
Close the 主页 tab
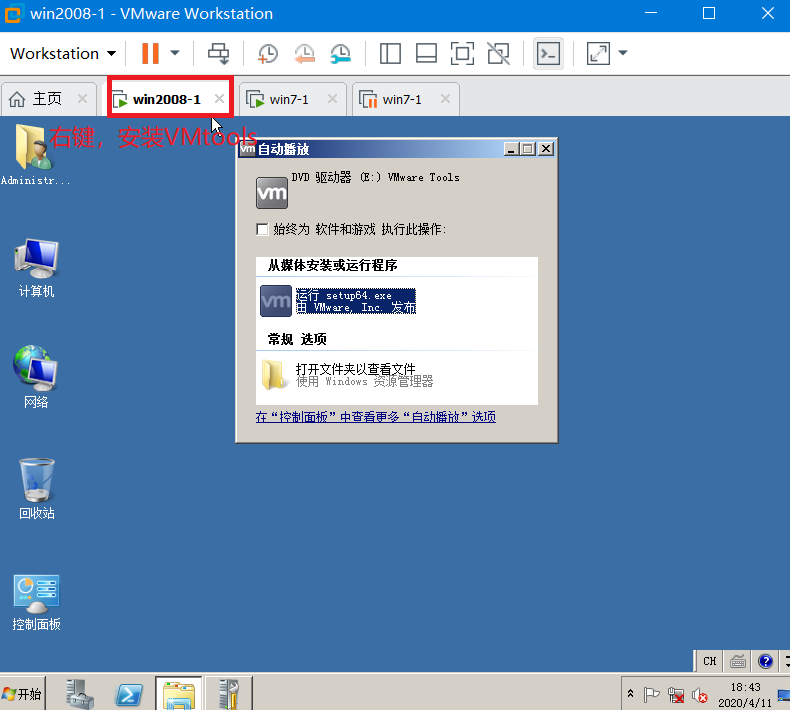pos(82,99)
